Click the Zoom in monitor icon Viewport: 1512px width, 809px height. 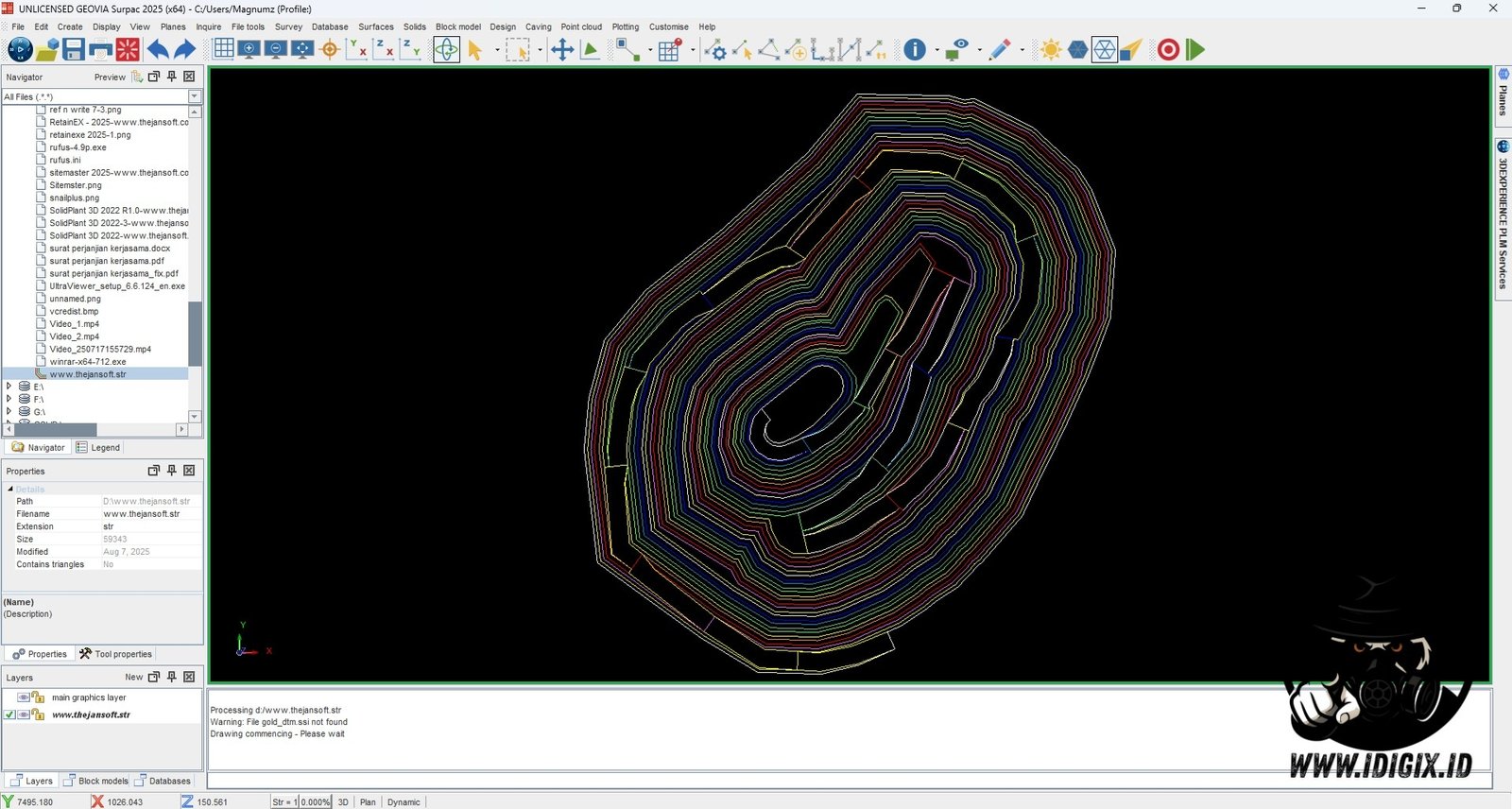249,48
